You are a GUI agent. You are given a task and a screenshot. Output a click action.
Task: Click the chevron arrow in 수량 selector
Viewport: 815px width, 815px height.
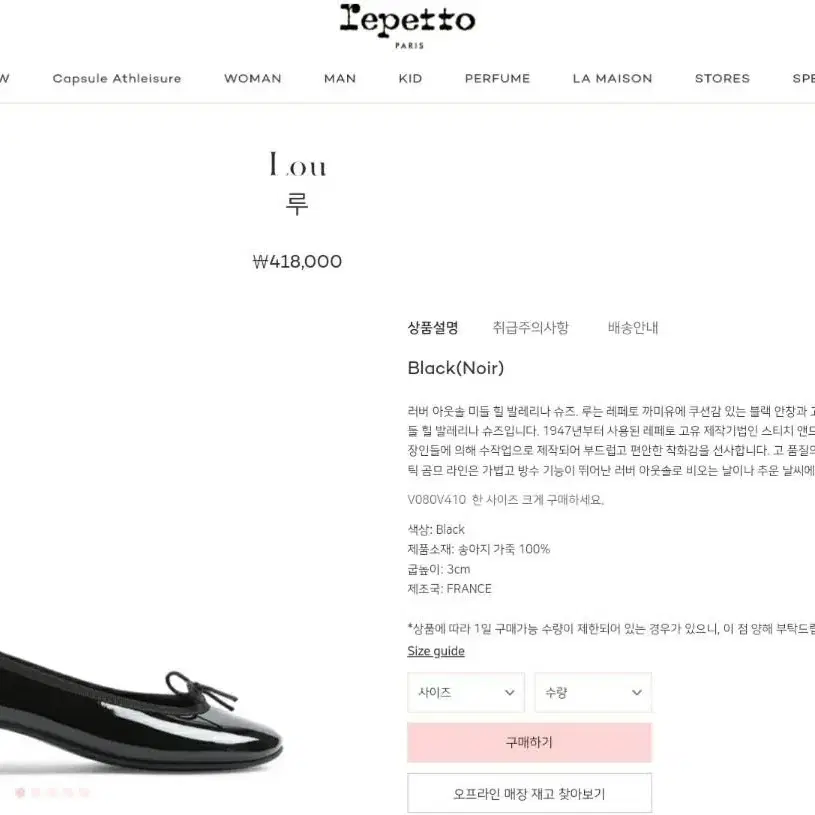tap(637, 692)
